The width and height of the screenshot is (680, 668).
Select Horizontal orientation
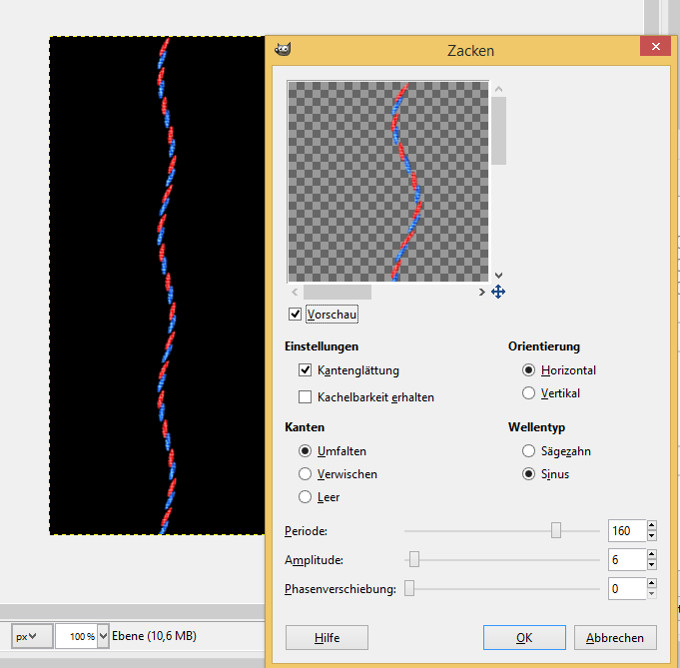point(528,370)
